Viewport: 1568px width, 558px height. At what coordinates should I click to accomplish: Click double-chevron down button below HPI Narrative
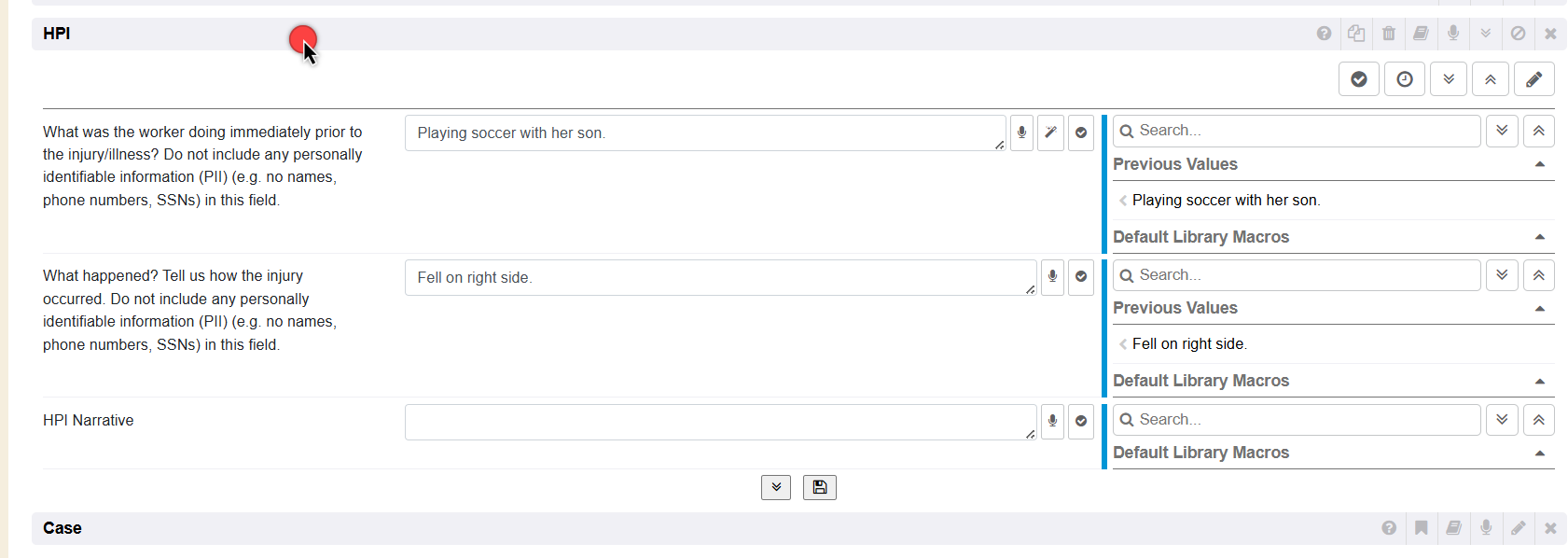775,487
